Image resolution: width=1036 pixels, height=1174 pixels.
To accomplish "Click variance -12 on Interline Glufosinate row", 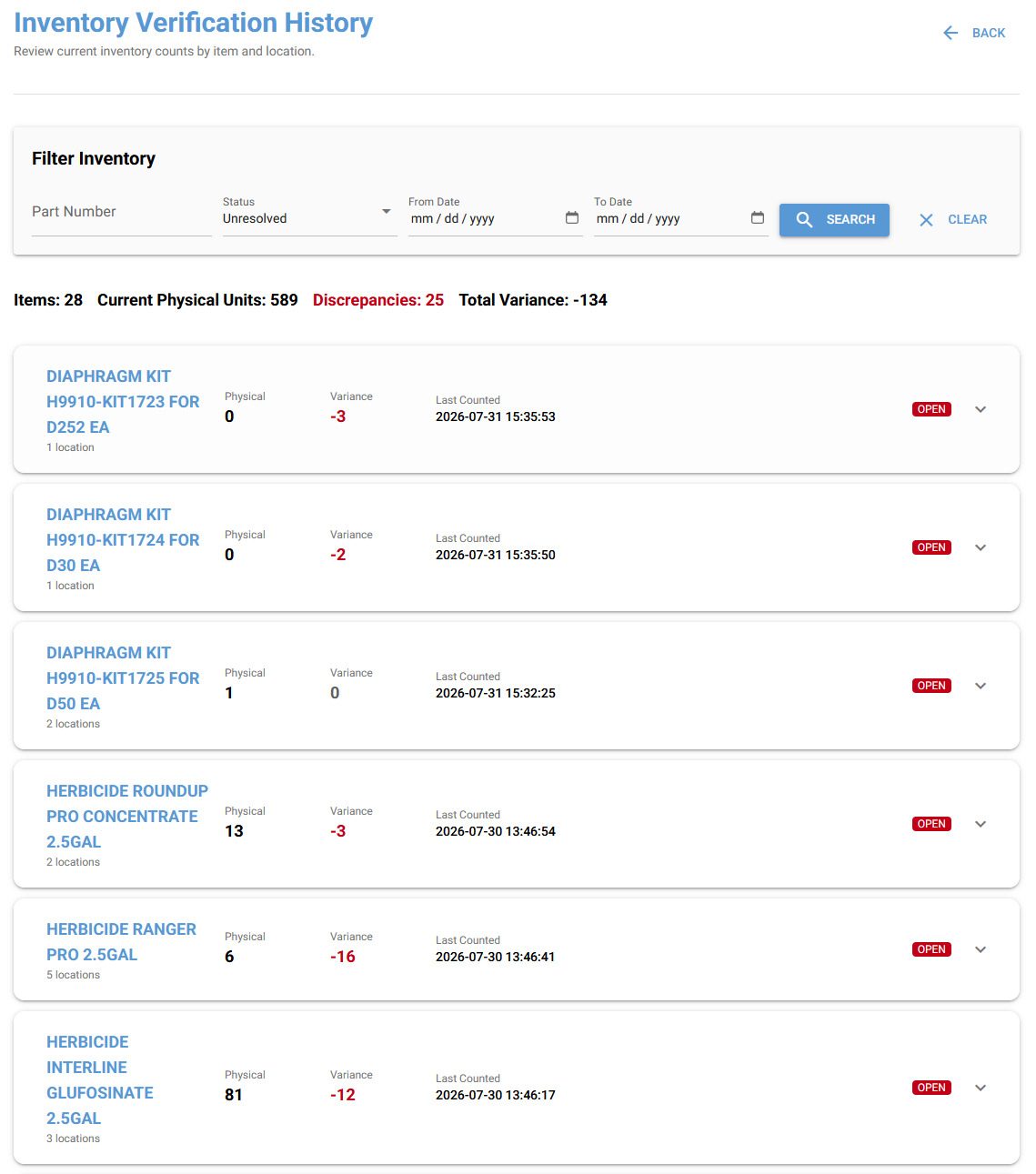I will coord(343,1095).
